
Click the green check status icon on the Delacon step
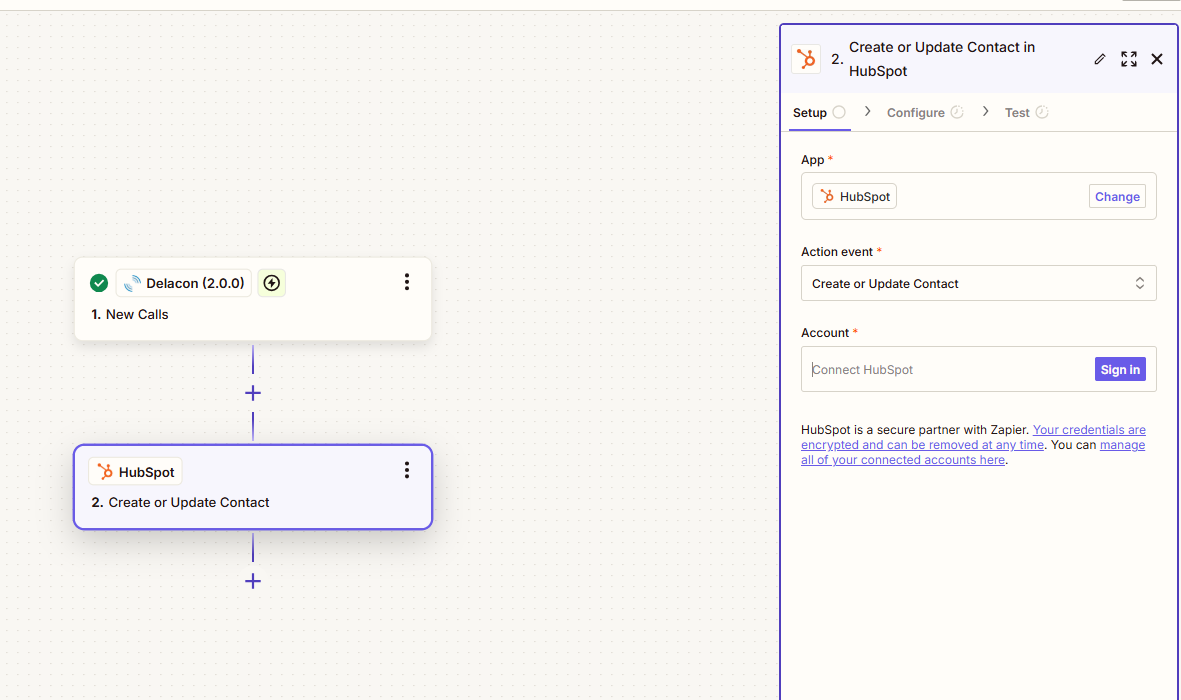(x=99, y=283)
